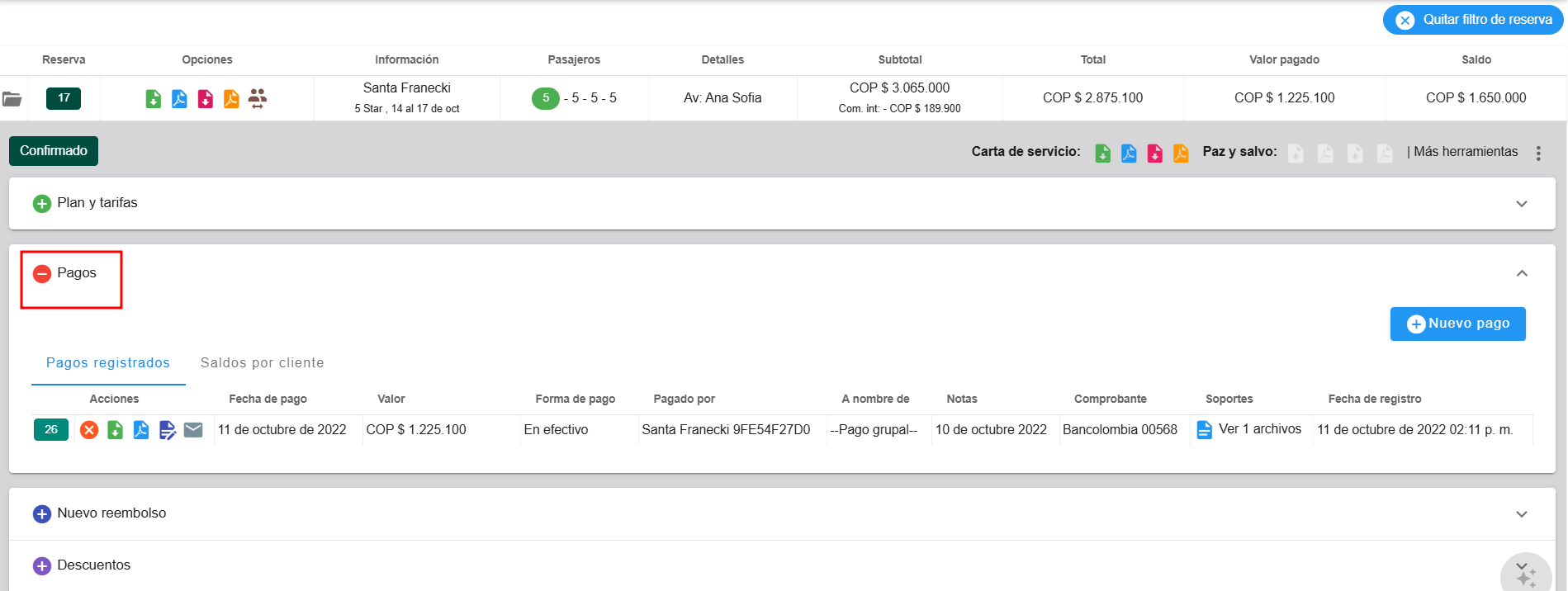Image resolution: width=1568 pixels, height=591 pixels.
Task: Click the green passenger count badge 5
Action: pos(545,98)
